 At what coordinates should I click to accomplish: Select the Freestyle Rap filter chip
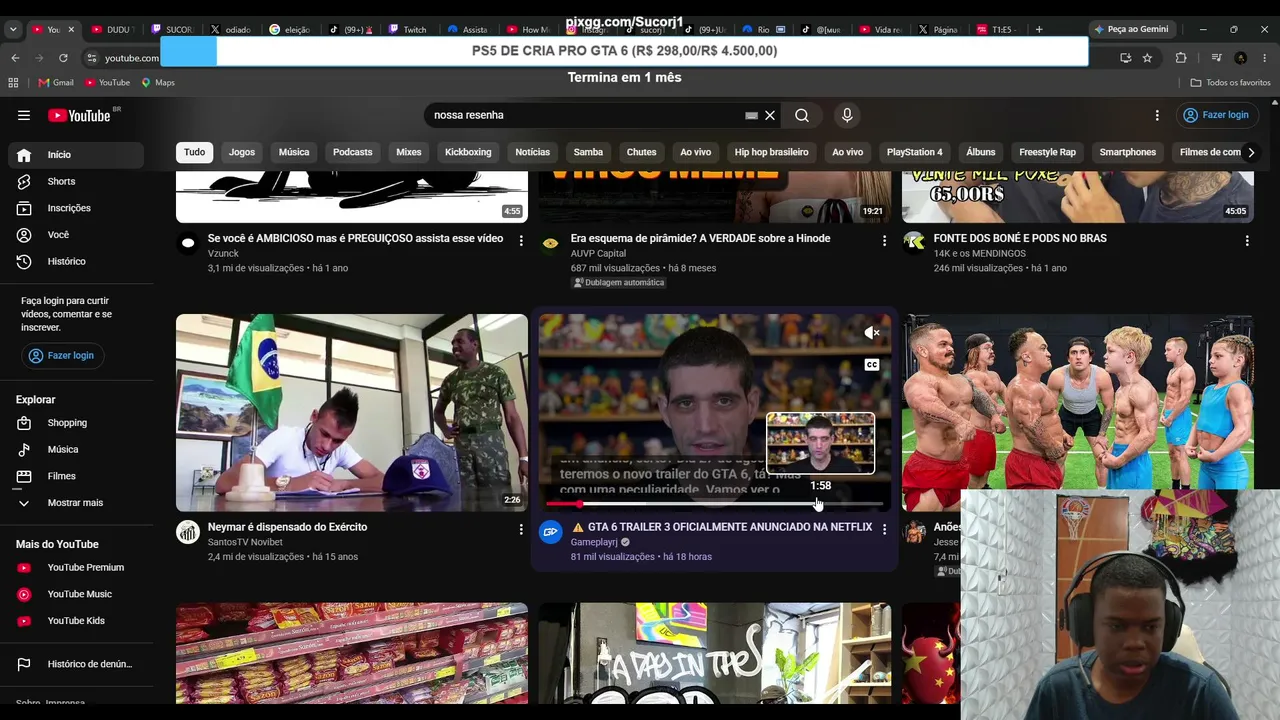click(1047, 152)
